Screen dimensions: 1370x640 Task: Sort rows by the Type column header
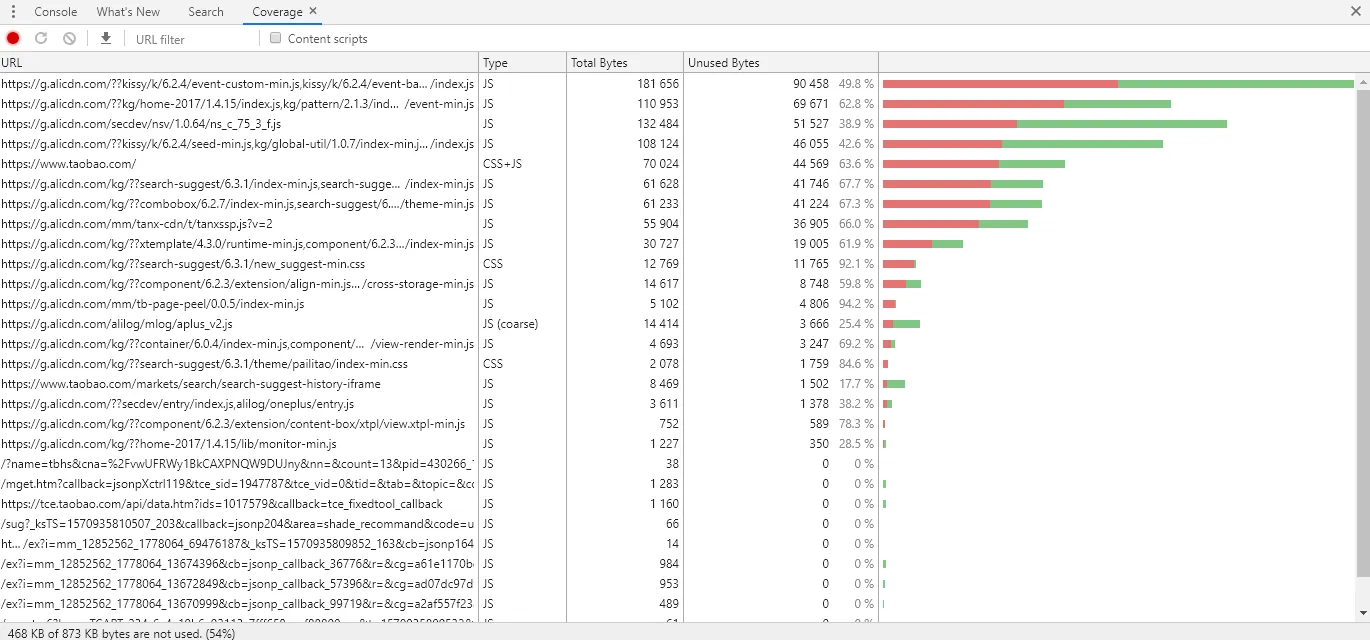tap(522, 63)
